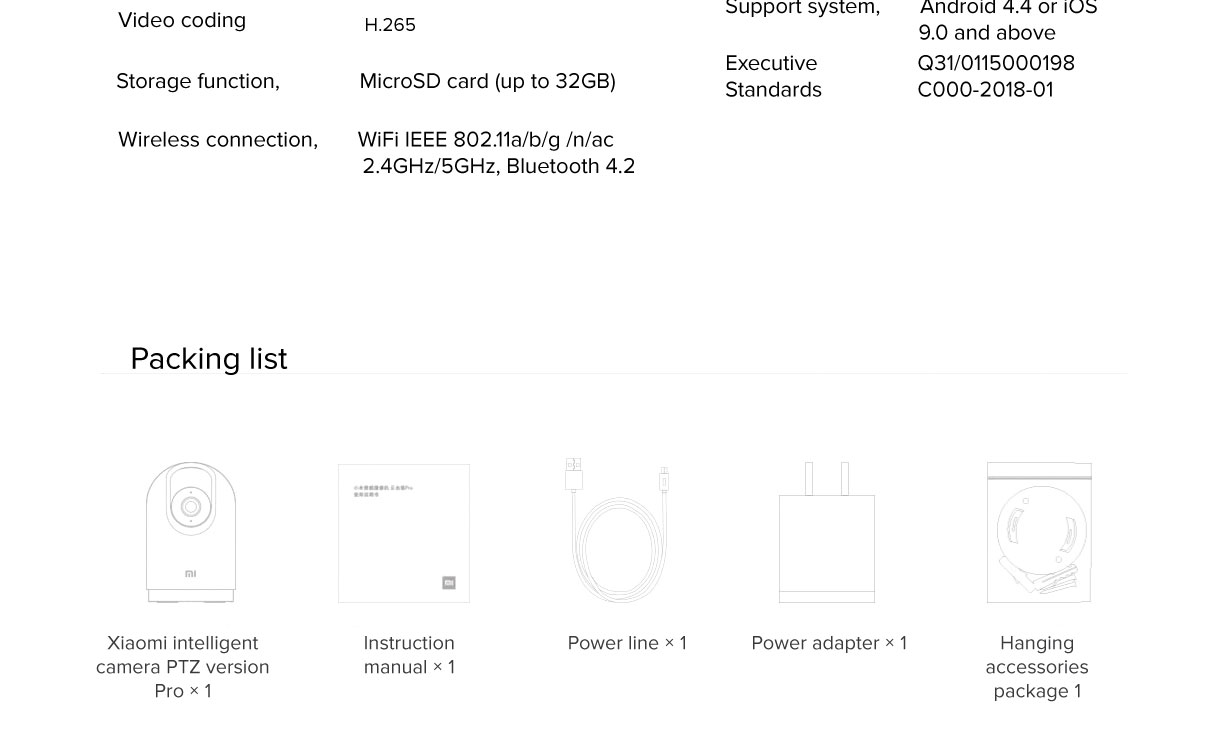
Task: Click the camera lens in the illustration
Action: coord(190,507)
